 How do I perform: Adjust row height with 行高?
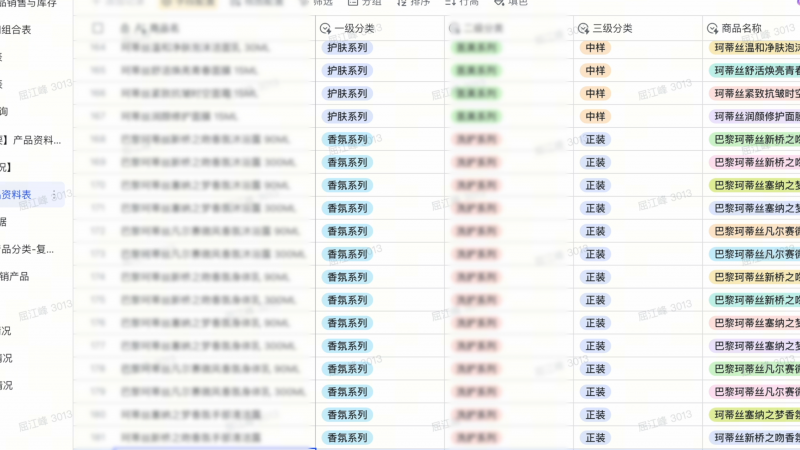click(x=462, y=3)
